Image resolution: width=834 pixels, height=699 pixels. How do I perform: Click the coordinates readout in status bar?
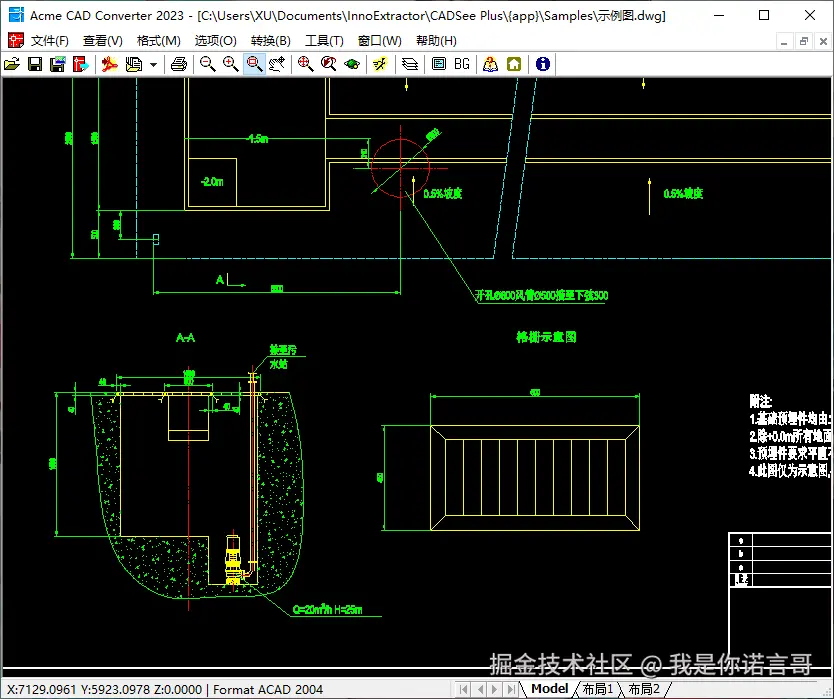tap(104, 690)
